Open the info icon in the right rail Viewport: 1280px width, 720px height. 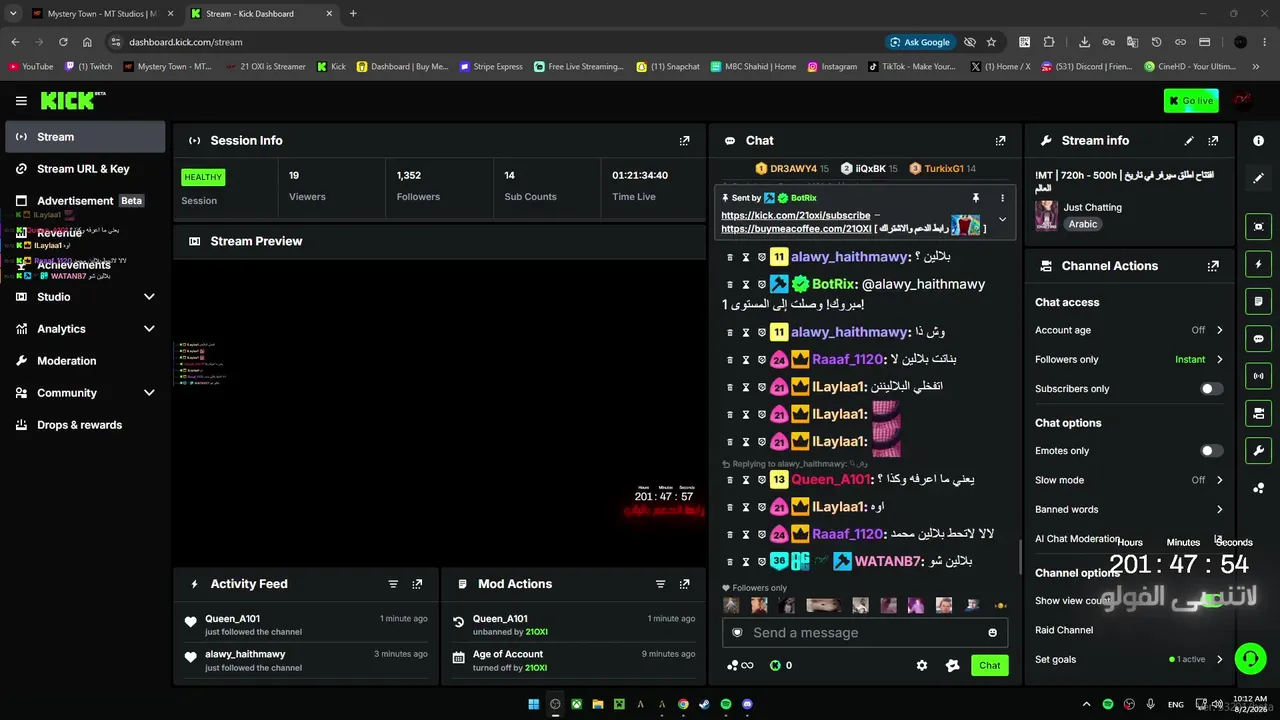click(x=1259, y=141)
